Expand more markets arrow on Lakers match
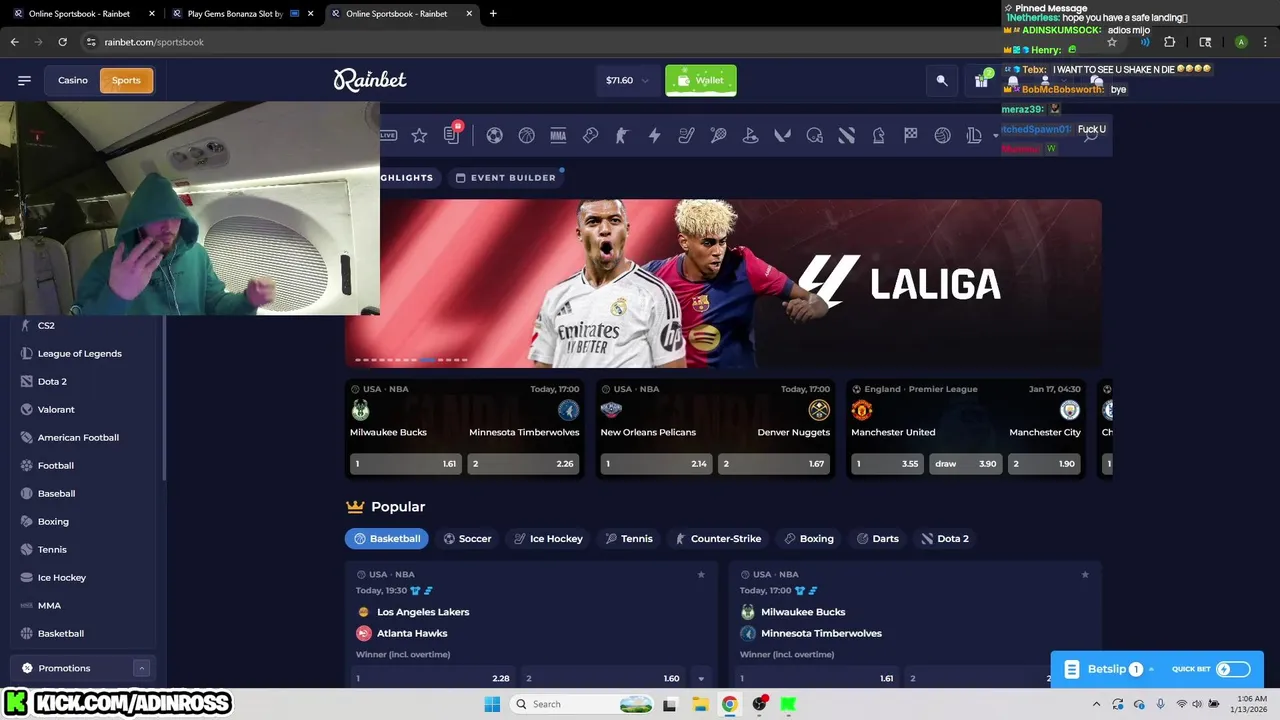The width and height of the screenshot is (1280, 720). 701,678
